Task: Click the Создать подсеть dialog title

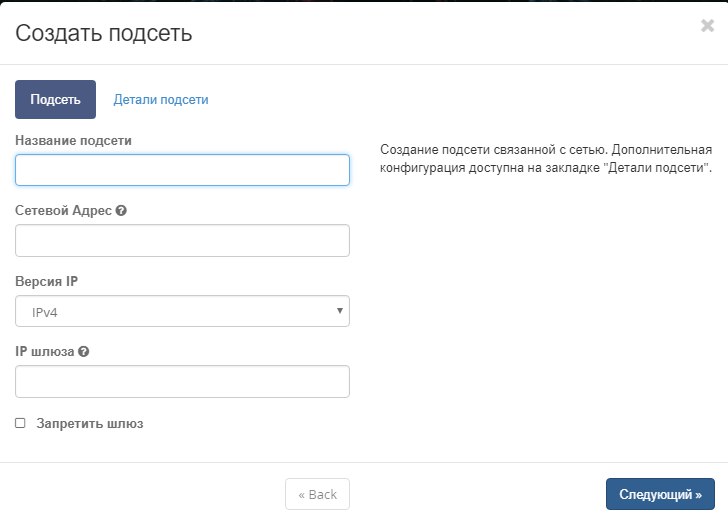Action: [x=104, y=34]
